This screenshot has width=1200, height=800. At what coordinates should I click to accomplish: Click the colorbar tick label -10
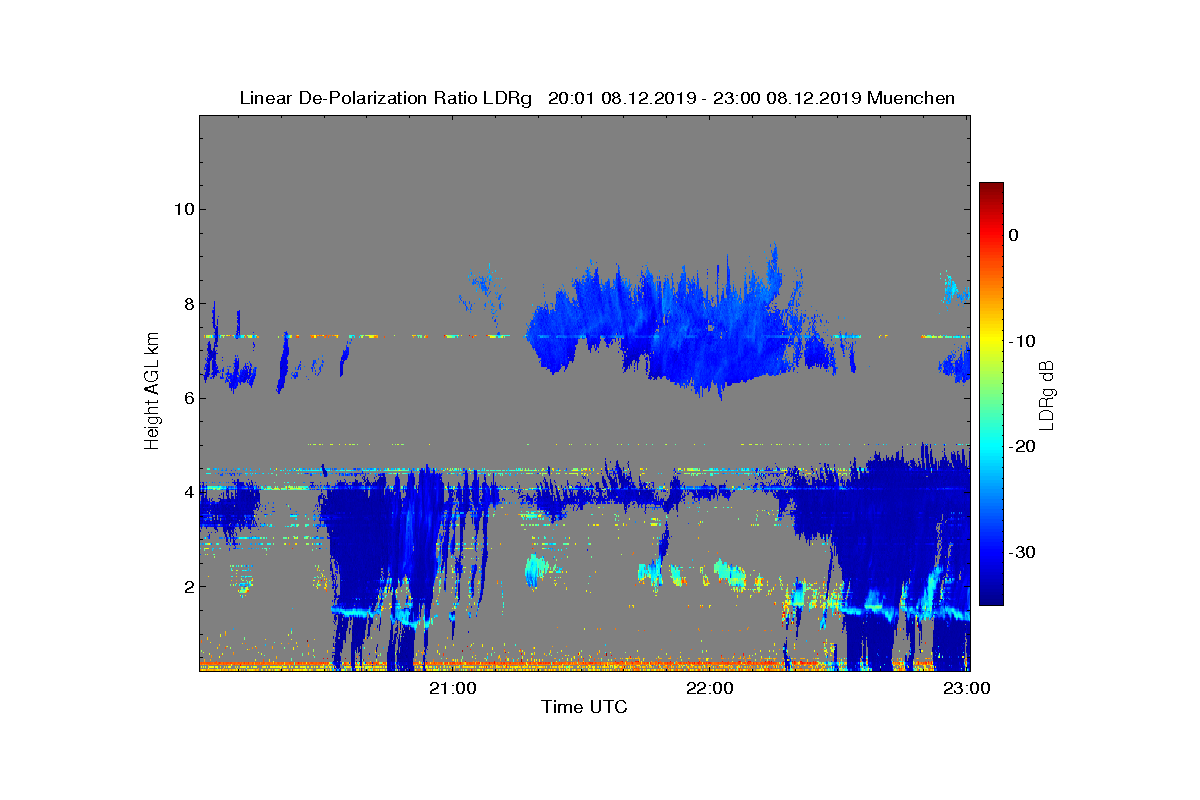(x=1021, y=341)
